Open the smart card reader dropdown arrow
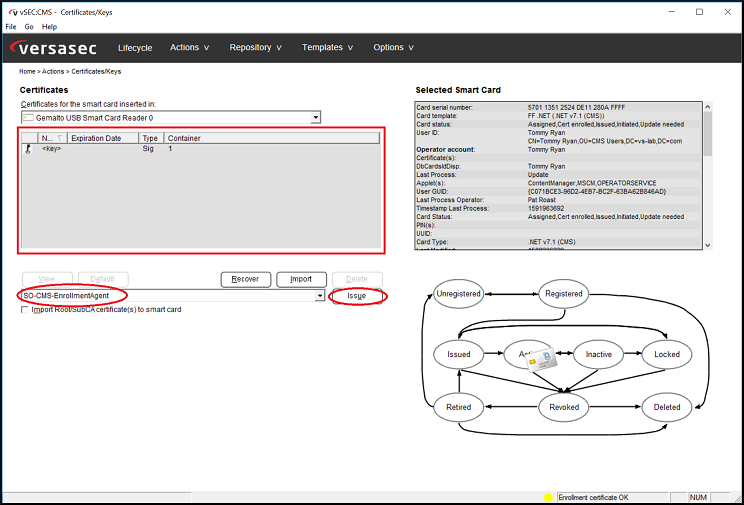 [x=315, y=118]
